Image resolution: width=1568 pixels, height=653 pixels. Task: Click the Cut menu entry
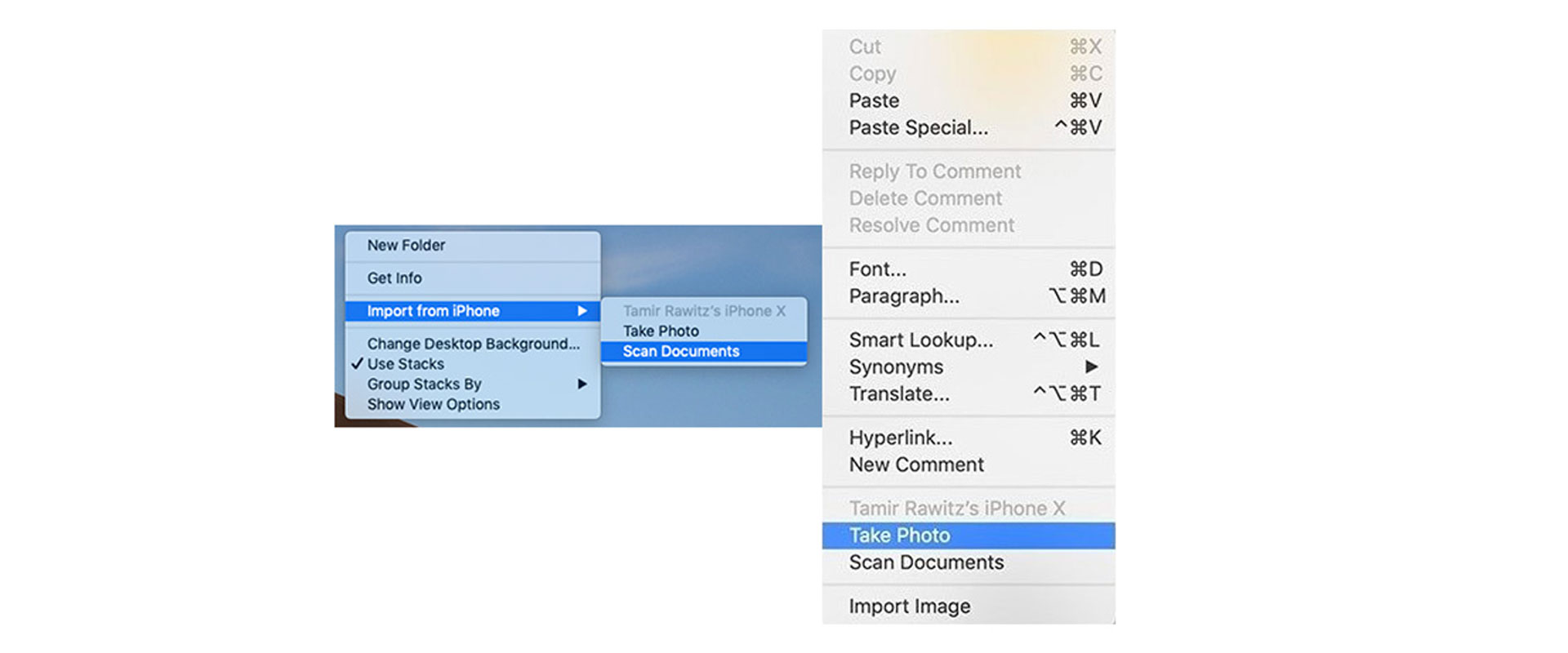click(969, 47)
